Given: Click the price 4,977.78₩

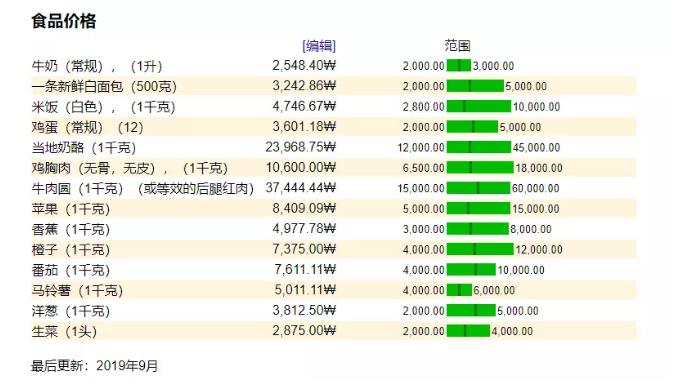Looking at the screenshot, I should click(x=304, y=228).
